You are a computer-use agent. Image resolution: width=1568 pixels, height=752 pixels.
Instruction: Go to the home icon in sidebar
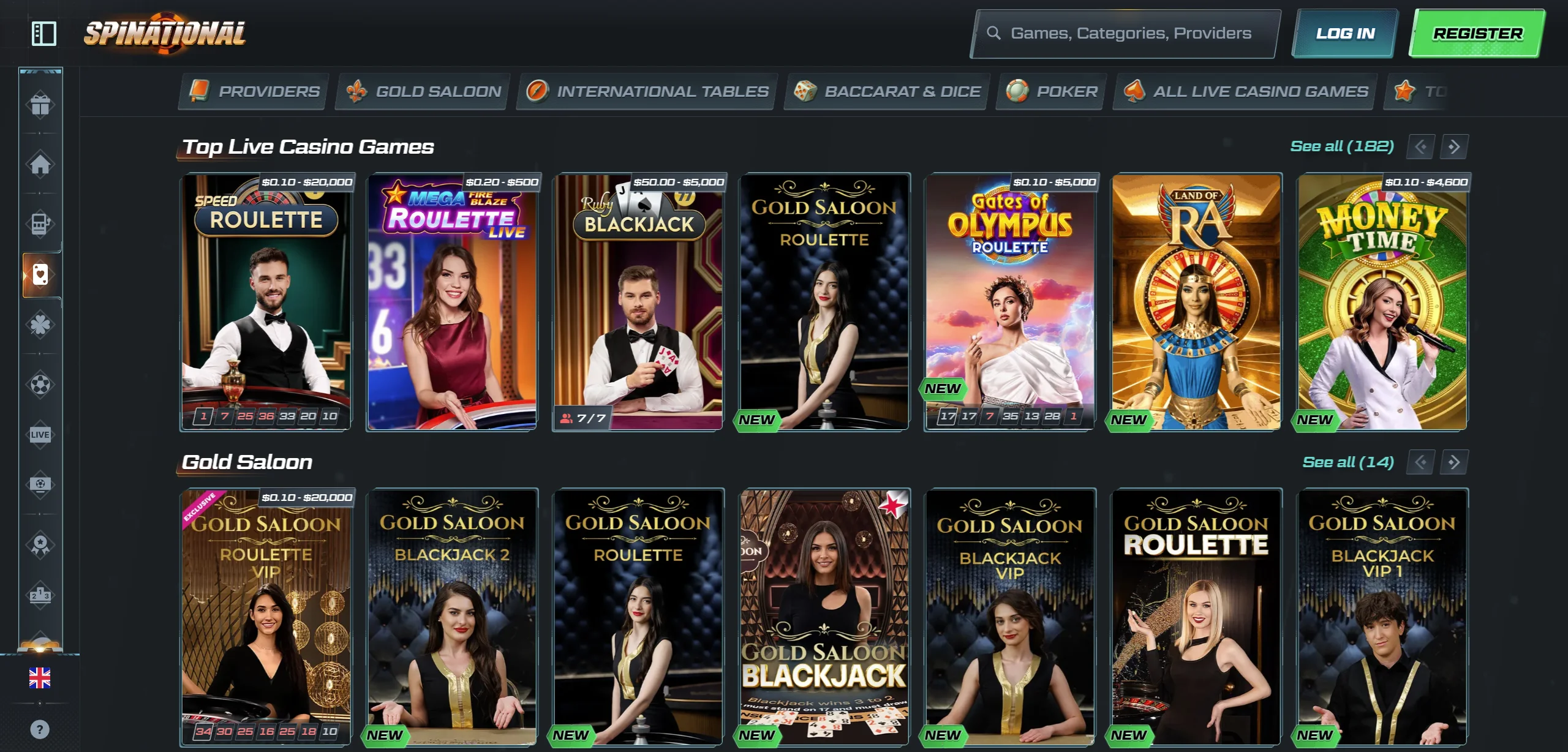[x=40, y=164]
